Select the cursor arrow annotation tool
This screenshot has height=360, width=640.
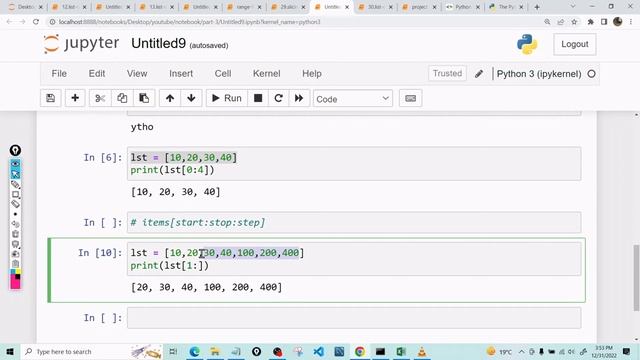tap(15, 174)
